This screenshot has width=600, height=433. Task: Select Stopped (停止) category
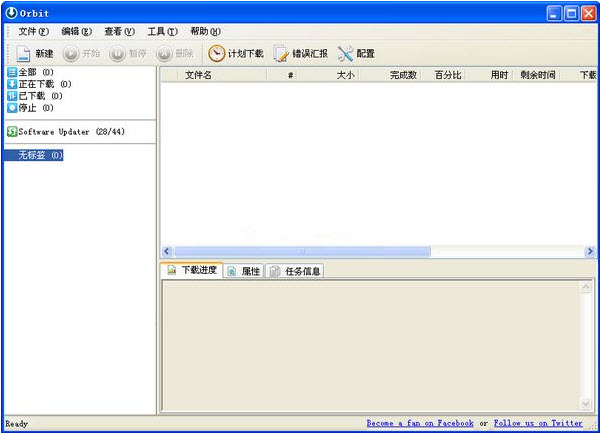coord(30,107)
